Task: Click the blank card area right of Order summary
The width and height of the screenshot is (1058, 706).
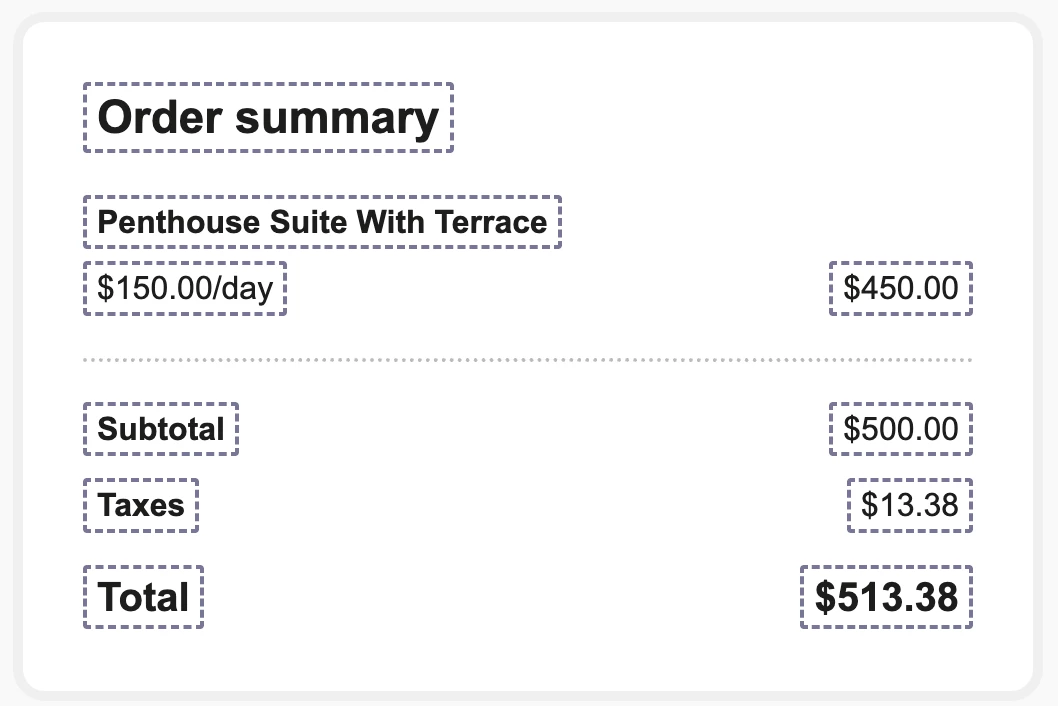Action: pos(740,118)
